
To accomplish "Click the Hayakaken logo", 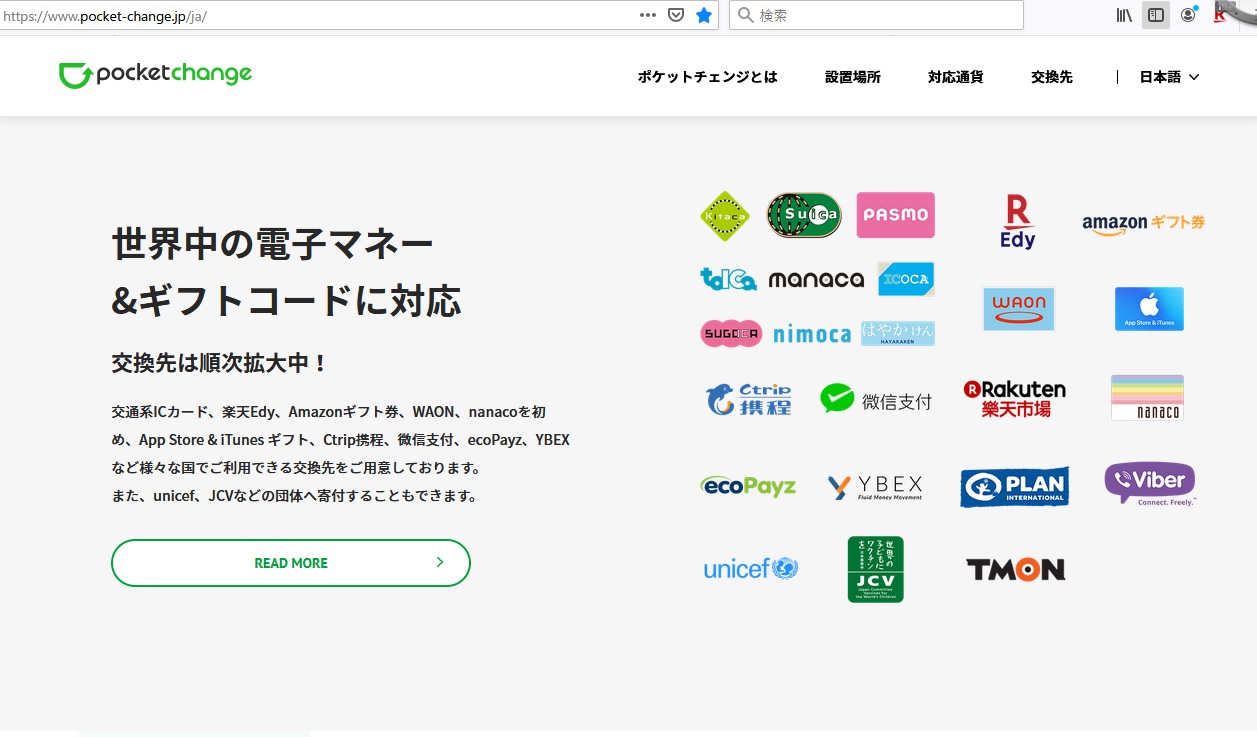I will pos(898,334).
